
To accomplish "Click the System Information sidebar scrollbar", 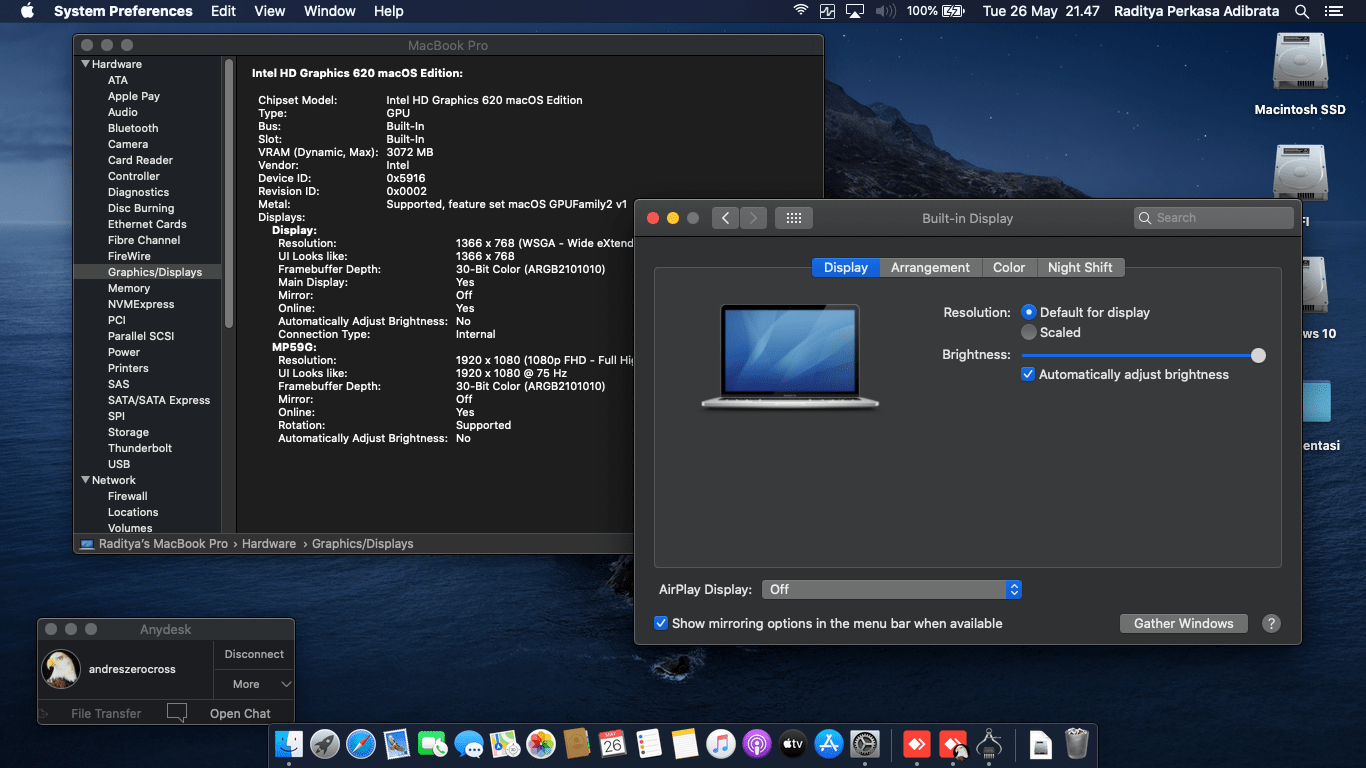I will 229,192.
